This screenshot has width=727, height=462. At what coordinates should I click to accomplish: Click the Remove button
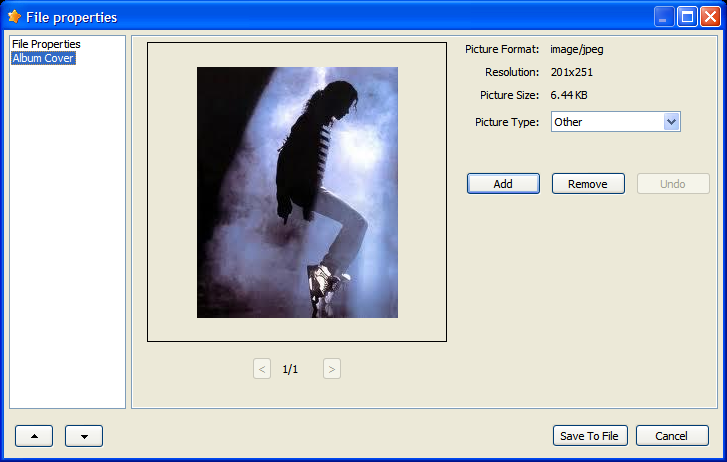[588, 184]
